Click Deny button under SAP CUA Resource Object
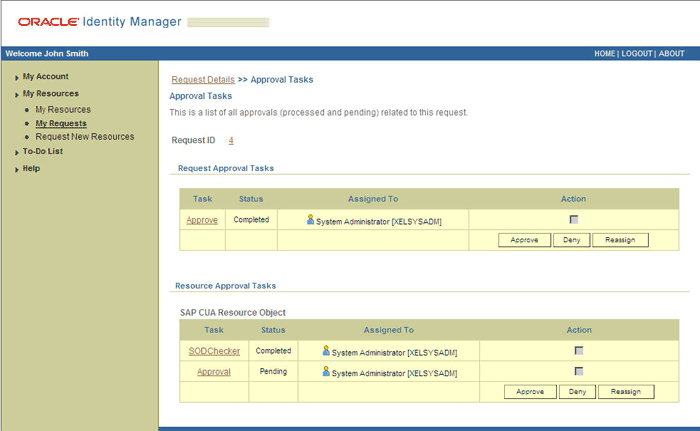Viewport: 700px width, 431px height. click(577, 392)
